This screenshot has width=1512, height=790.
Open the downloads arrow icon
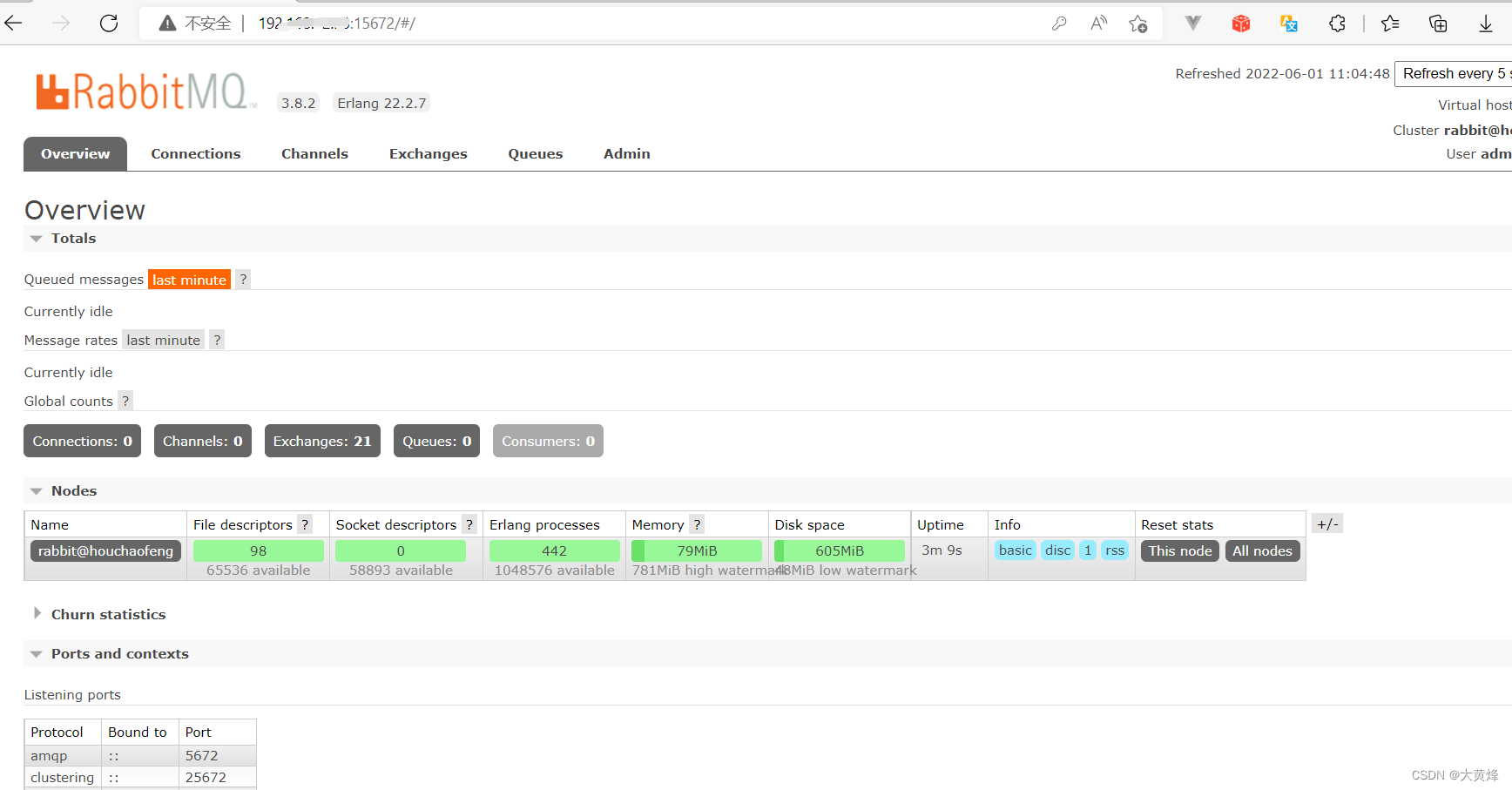tap(1486, 24)
